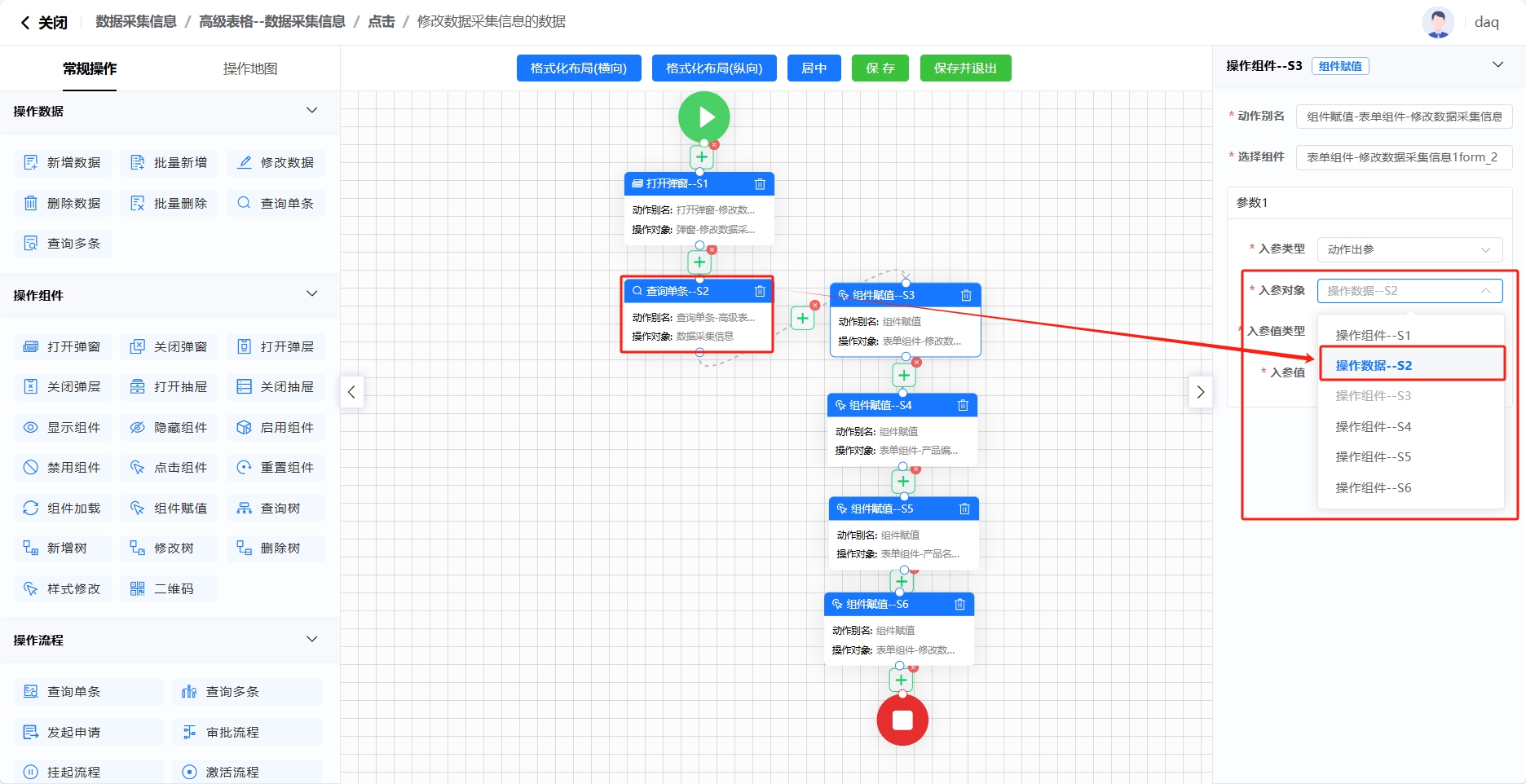The width and height of the screenshot is (1526, 784).
Task: Click the user avatar in header
Action: tap(1437, 22)
